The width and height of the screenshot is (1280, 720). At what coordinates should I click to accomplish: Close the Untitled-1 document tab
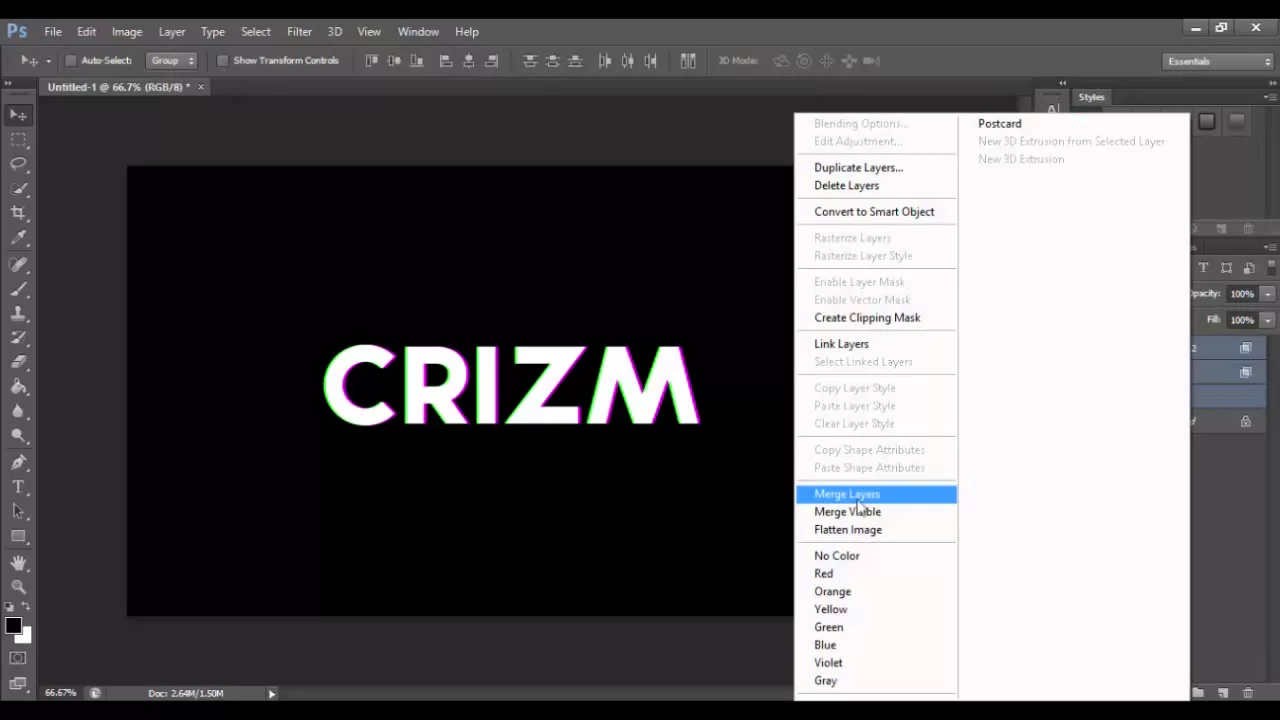pos(201,87)
